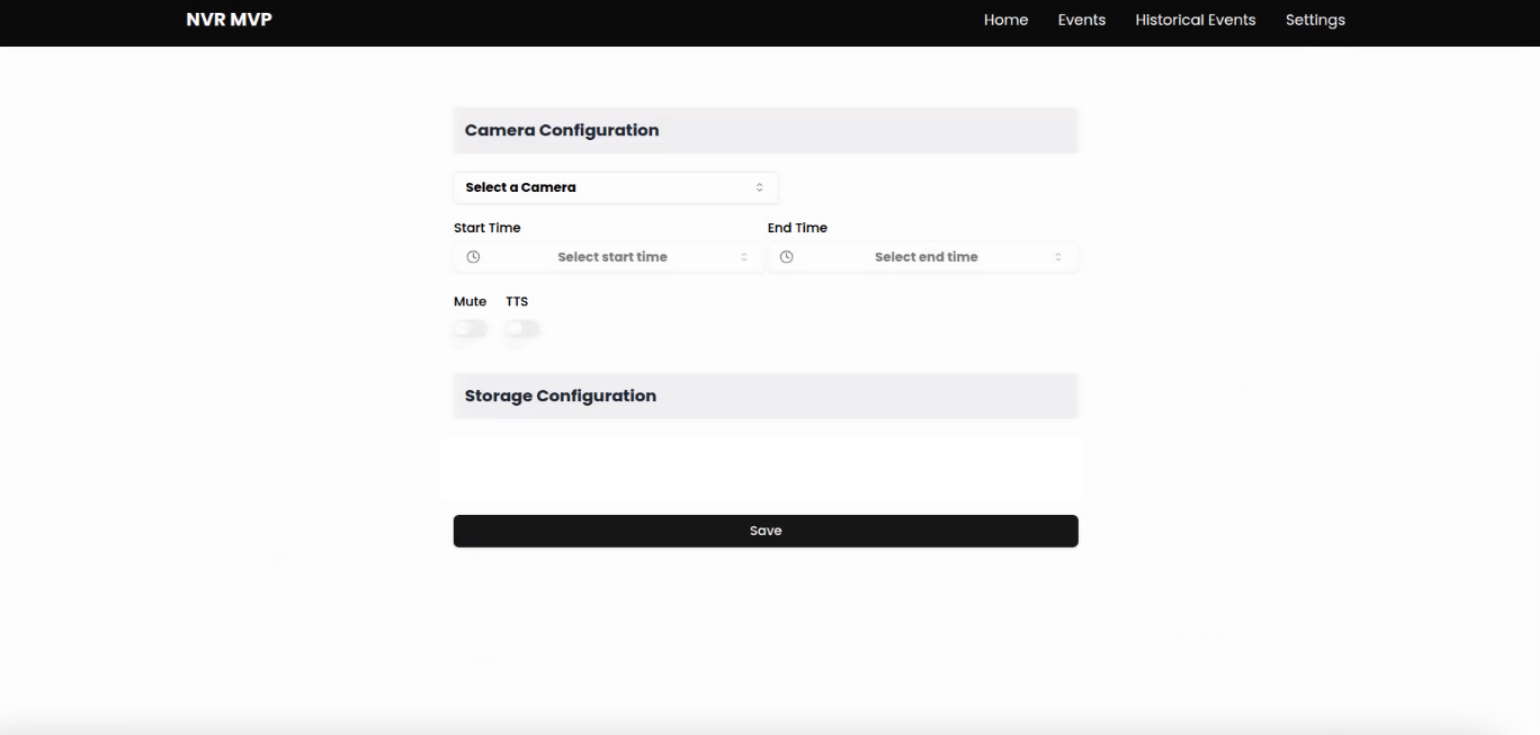Screen dimensions: 1540x735
Task: Click the Camera Configuration section header
Action: (562, 130)
